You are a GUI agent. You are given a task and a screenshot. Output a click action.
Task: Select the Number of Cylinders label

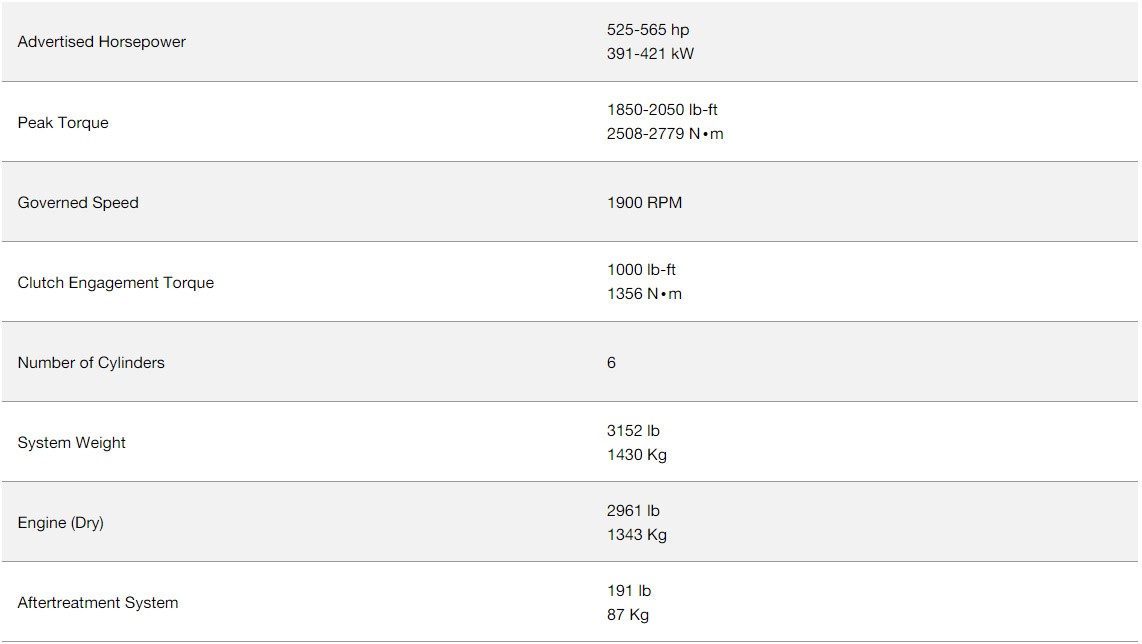[91, 363]
